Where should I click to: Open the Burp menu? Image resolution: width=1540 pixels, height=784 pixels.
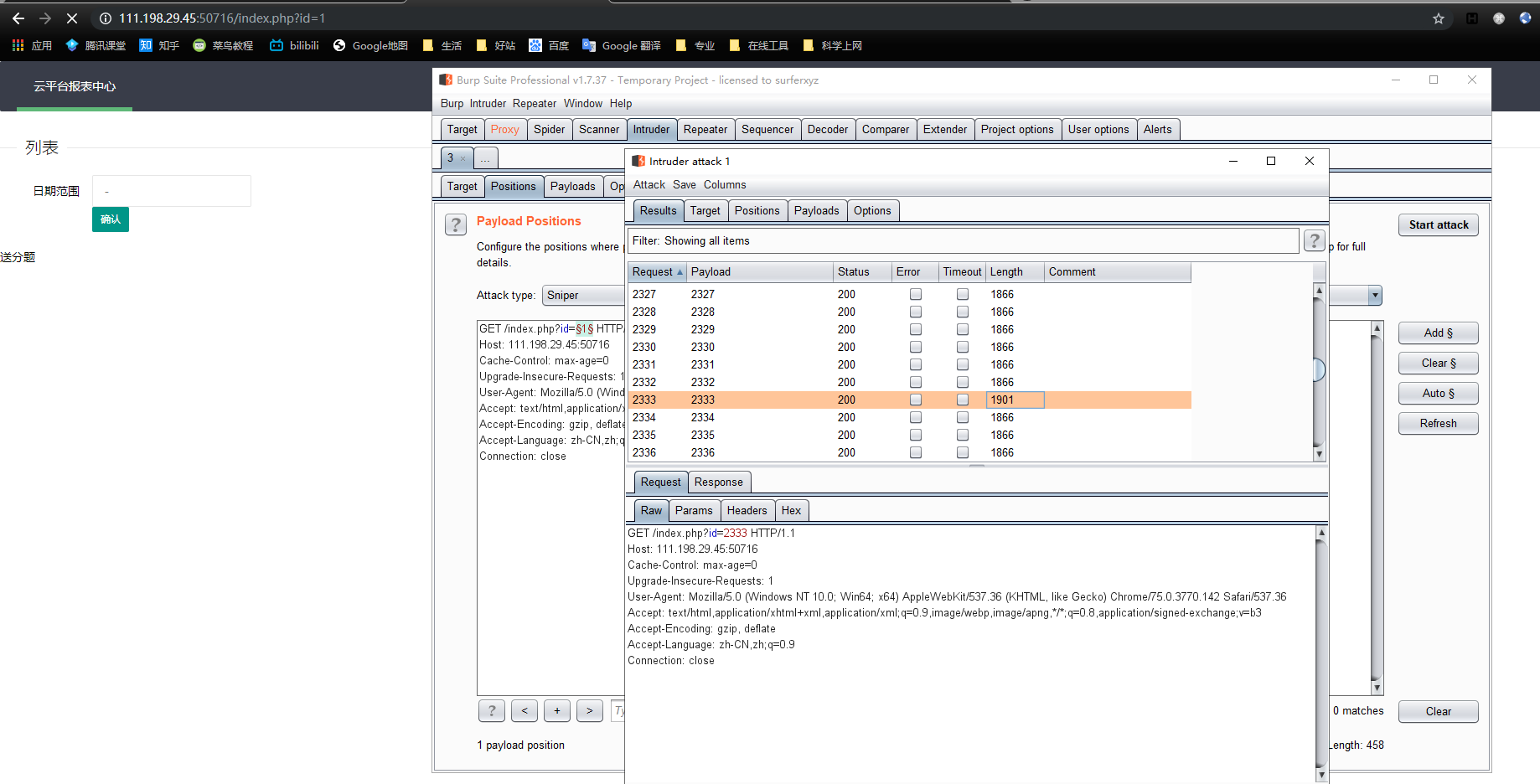pyautogui.click(x=452, y=103)
